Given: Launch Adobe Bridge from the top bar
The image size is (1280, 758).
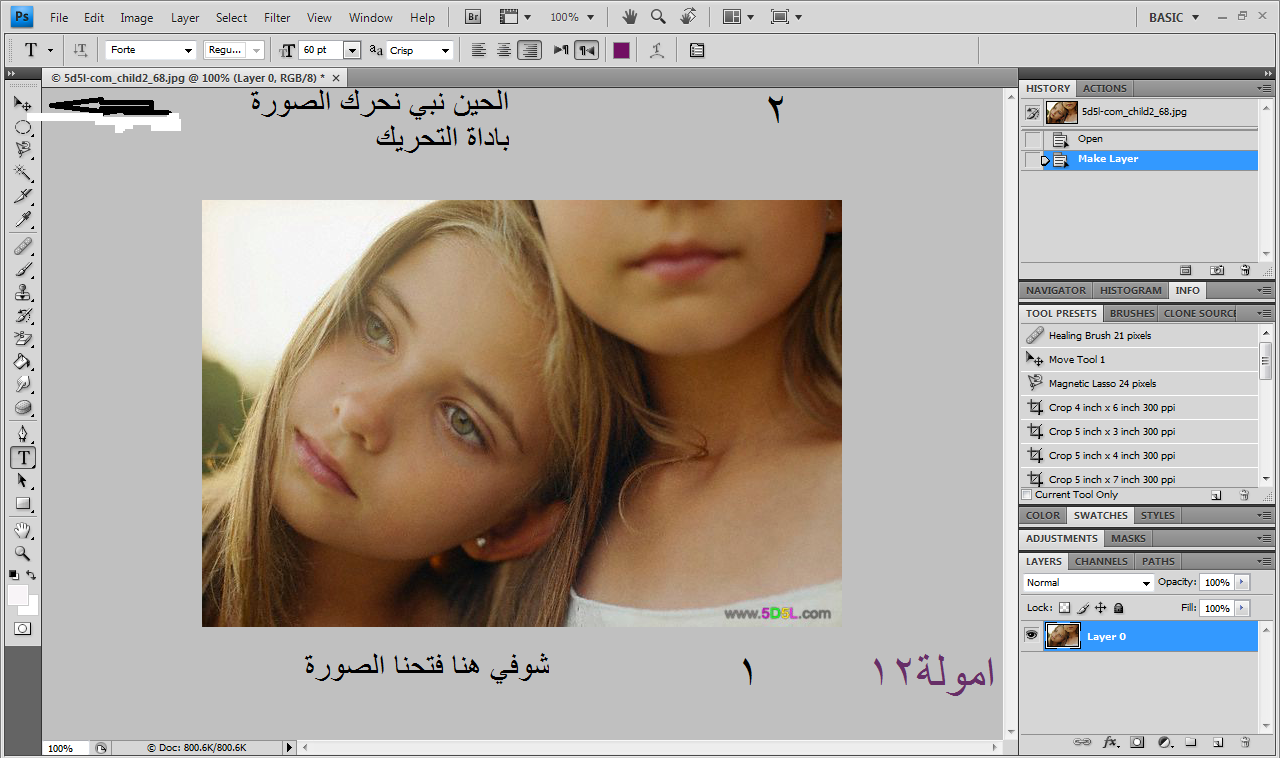Looking at the screenshot, I should coord(475,17).
